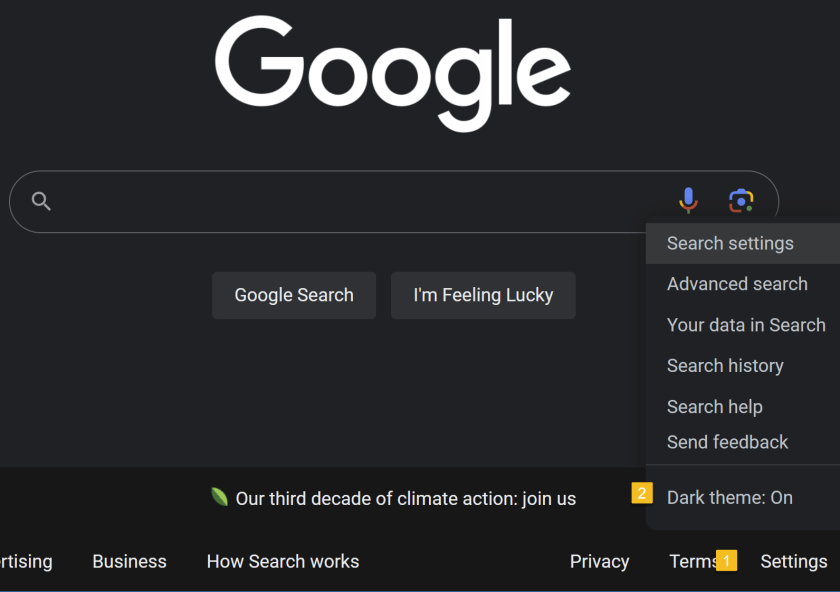Open How Search works

[x=282, y=561]
